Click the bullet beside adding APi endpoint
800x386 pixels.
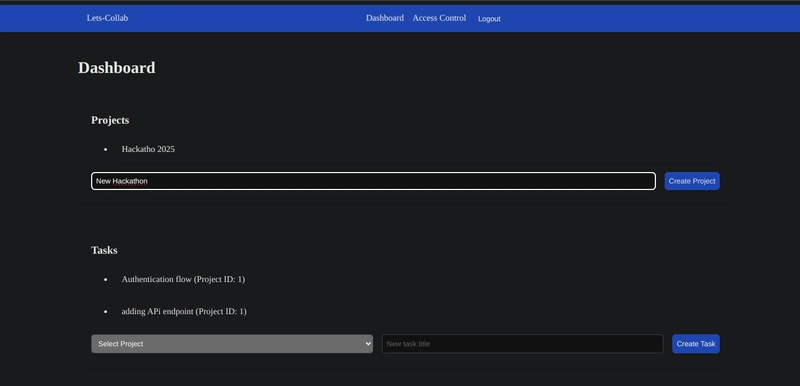[106, 312]
